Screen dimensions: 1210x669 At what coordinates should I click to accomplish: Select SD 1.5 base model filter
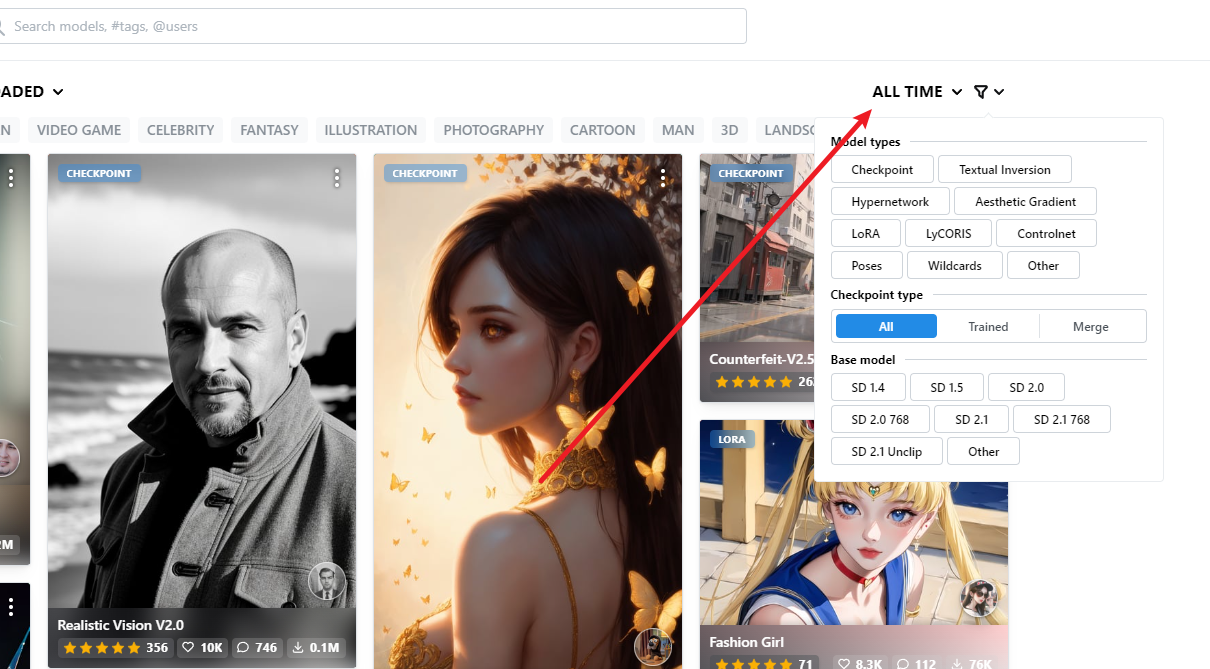946,387
